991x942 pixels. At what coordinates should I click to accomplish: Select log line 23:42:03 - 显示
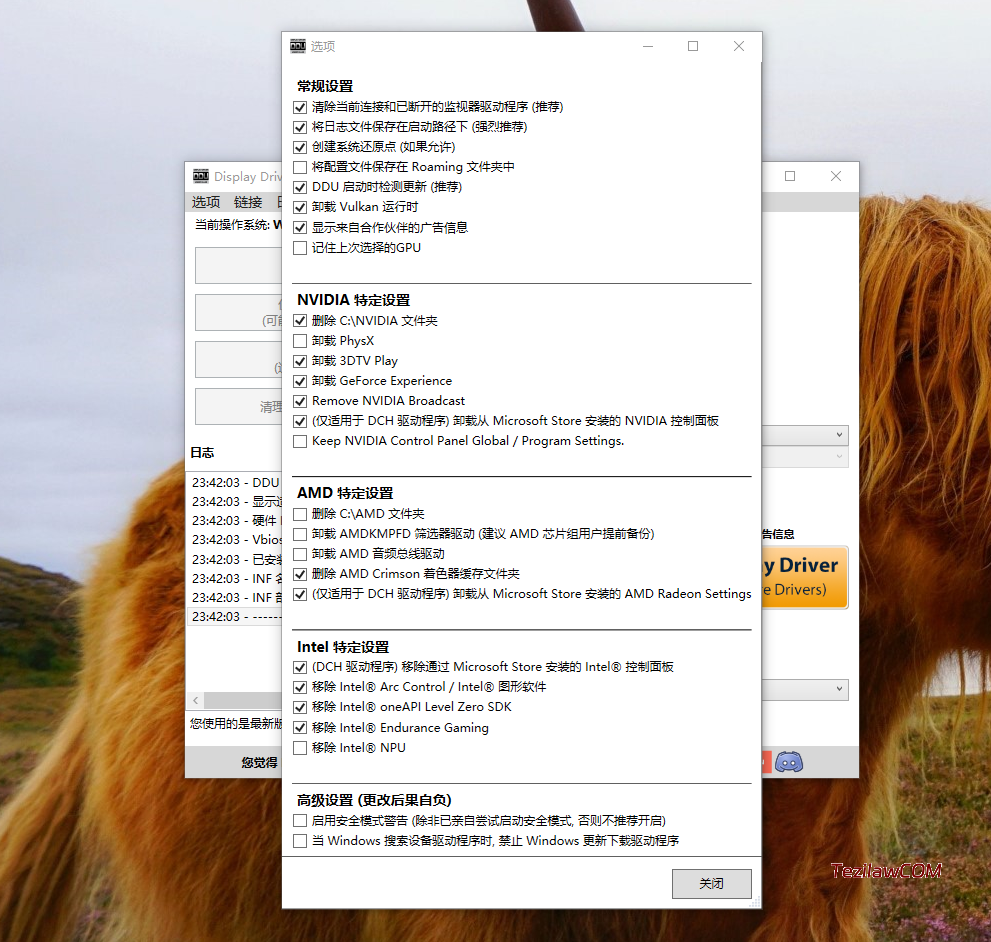(x=235, y=501)
